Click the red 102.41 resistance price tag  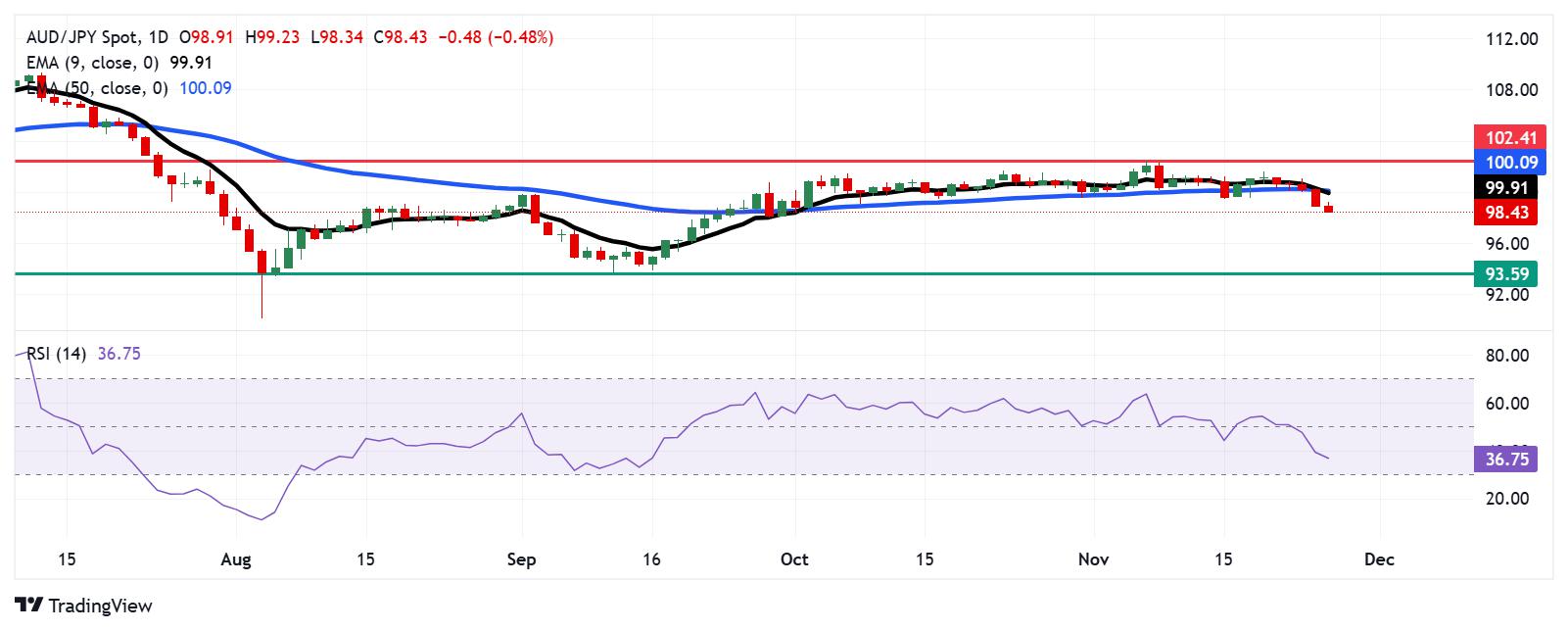[1505, 136]
